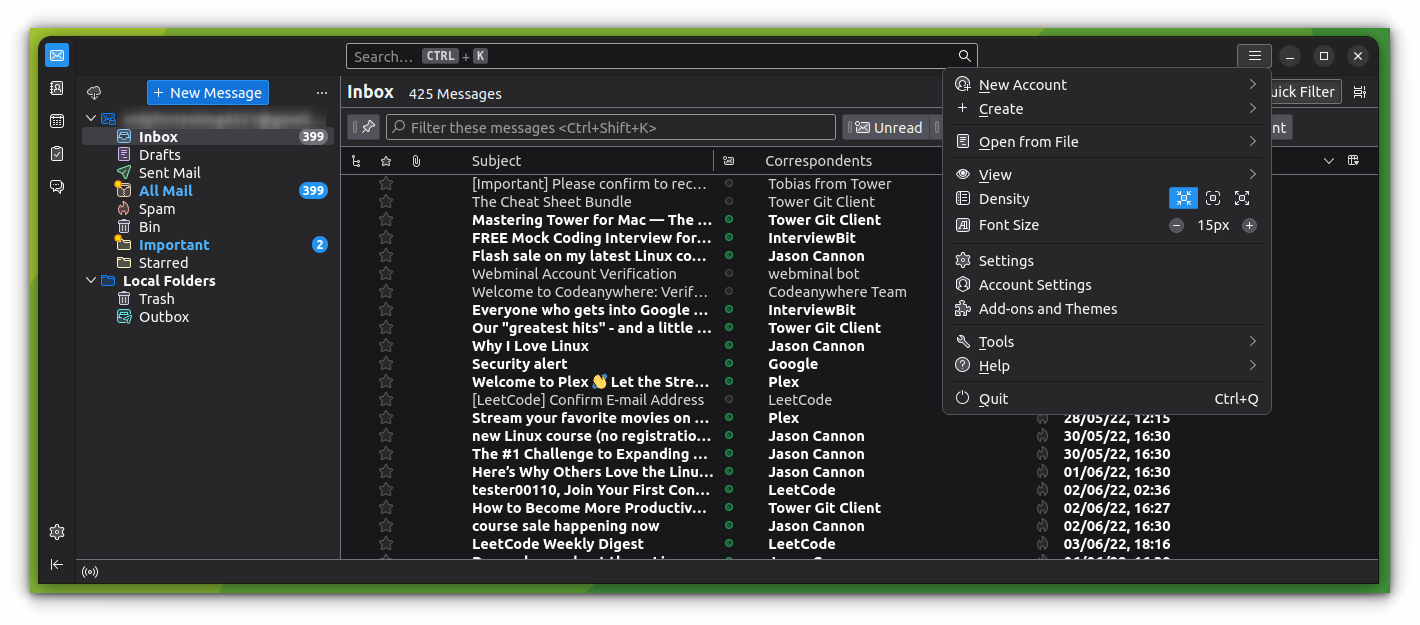Toggle the Unread quick filter
This screenshot has width=1420, height=625.
tap(886, 127)
